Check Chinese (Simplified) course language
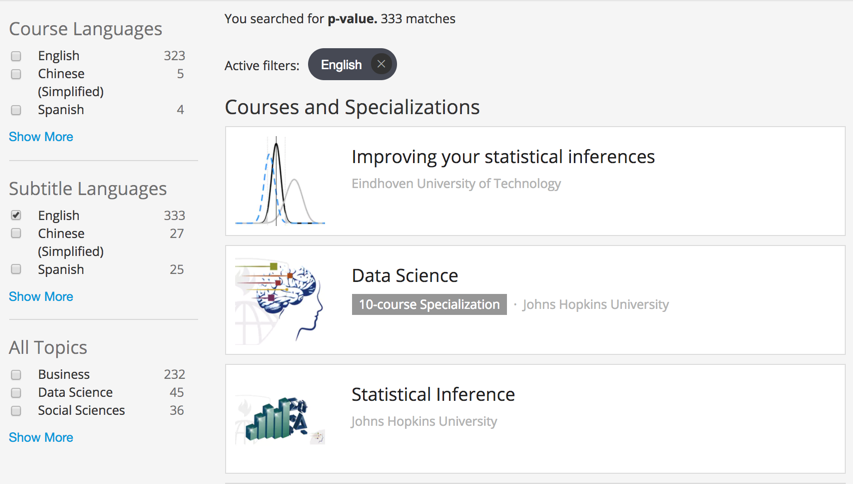Viewport: 853px width, 484px height. [x=16, y=74]
